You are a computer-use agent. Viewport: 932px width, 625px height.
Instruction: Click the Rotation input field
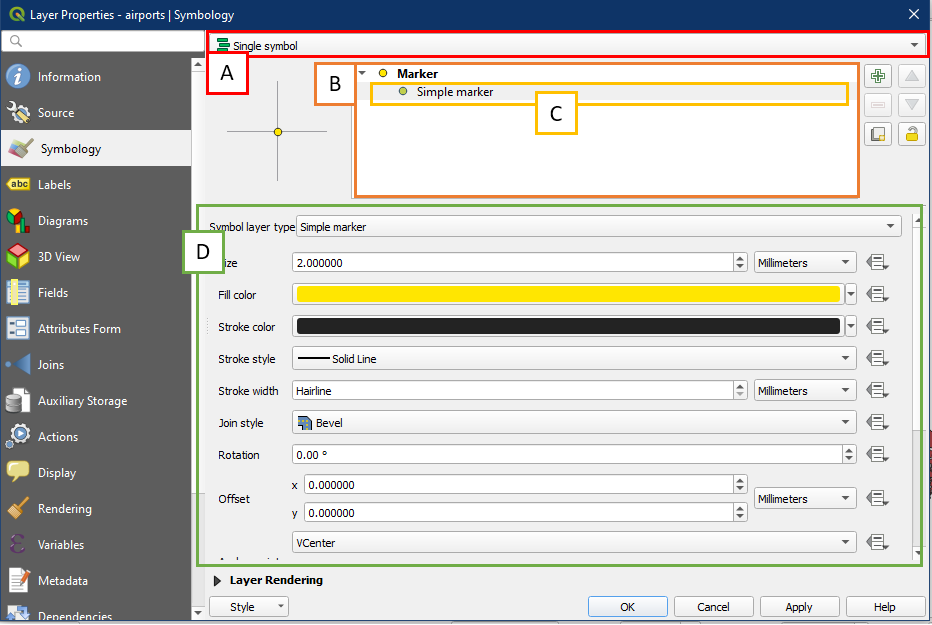(566, 455)
